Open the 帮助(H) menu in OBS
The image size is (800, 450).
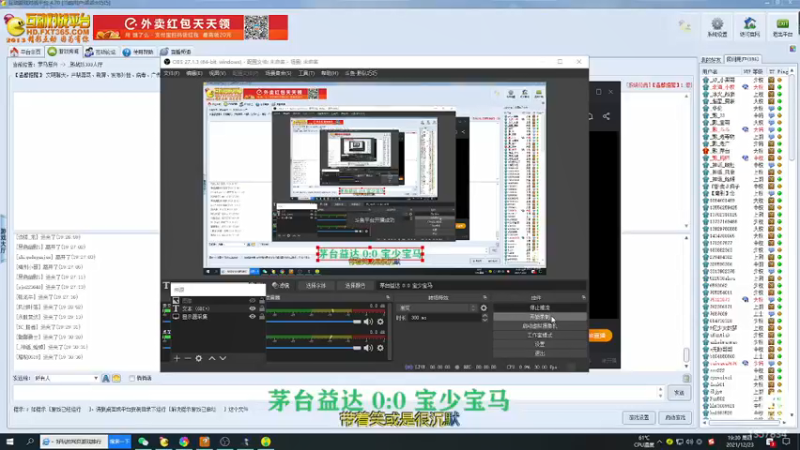click(x=330, y=73)
